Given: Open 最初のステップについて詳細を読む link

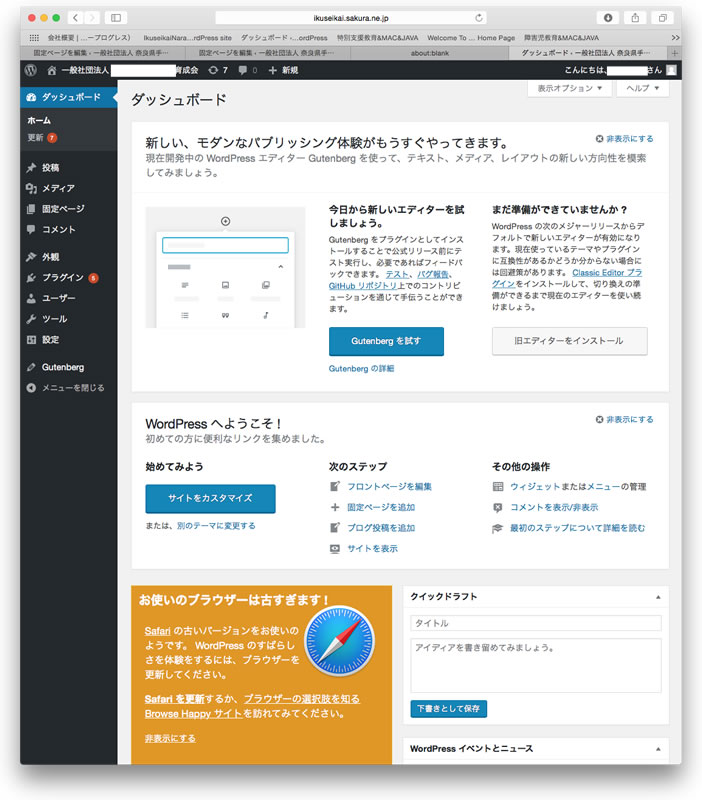Looking at the screenshot, I should coord(578,528).
